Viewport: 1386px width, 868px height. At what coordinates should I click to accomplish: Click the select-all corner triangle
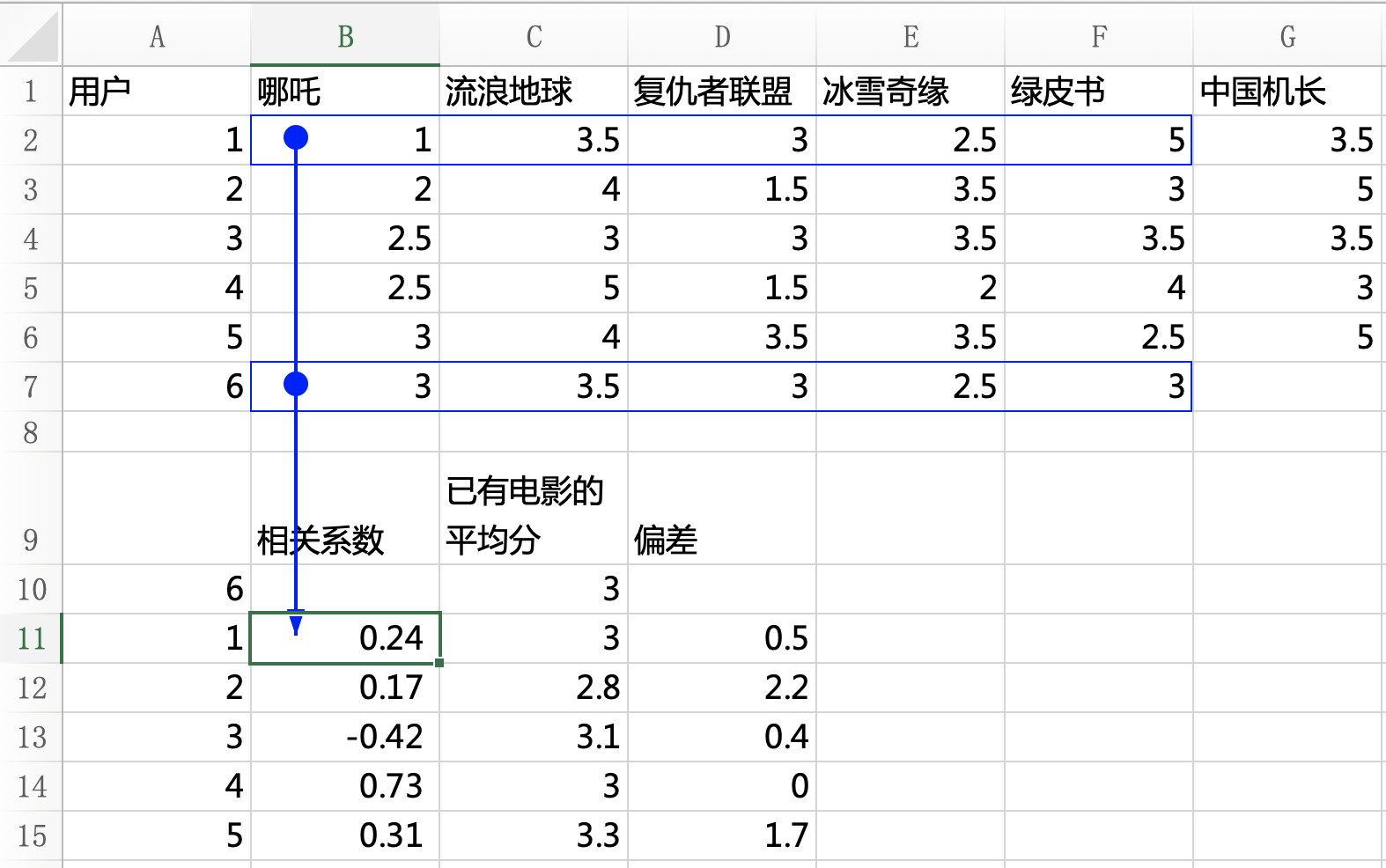point(32,35)
